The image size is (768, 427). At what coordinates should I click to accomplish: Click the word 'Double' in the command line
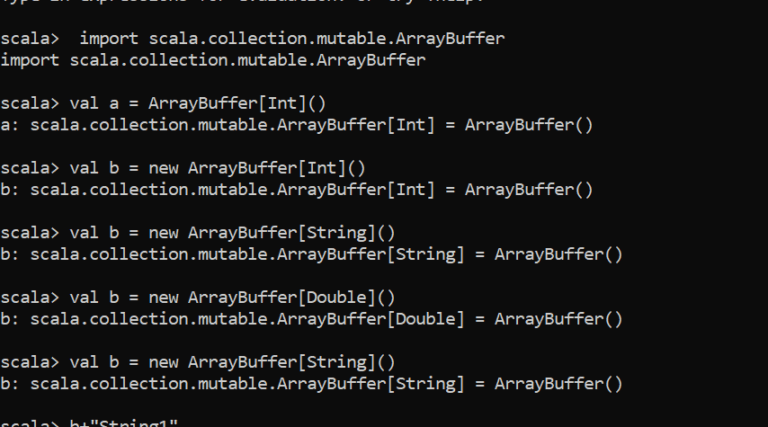click(x=336, y=298)
